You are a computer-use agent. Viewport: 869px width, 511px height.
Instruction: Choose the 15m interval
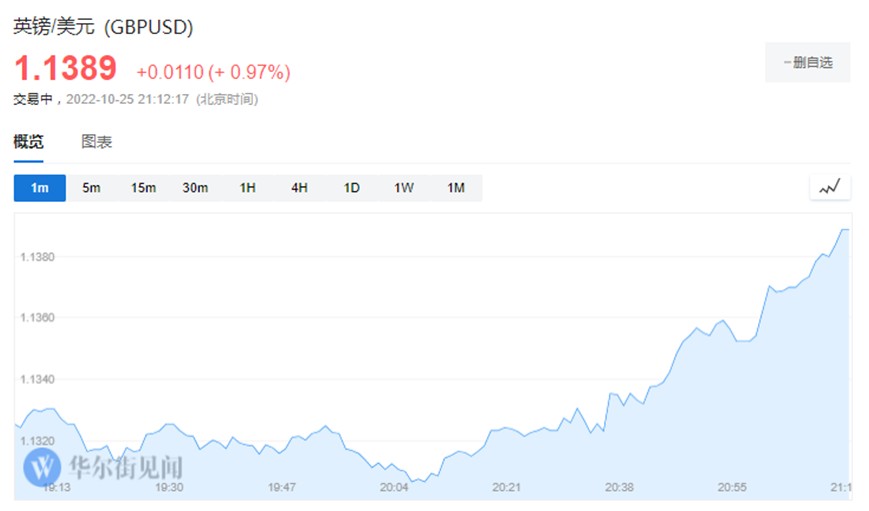coord(143,188)
